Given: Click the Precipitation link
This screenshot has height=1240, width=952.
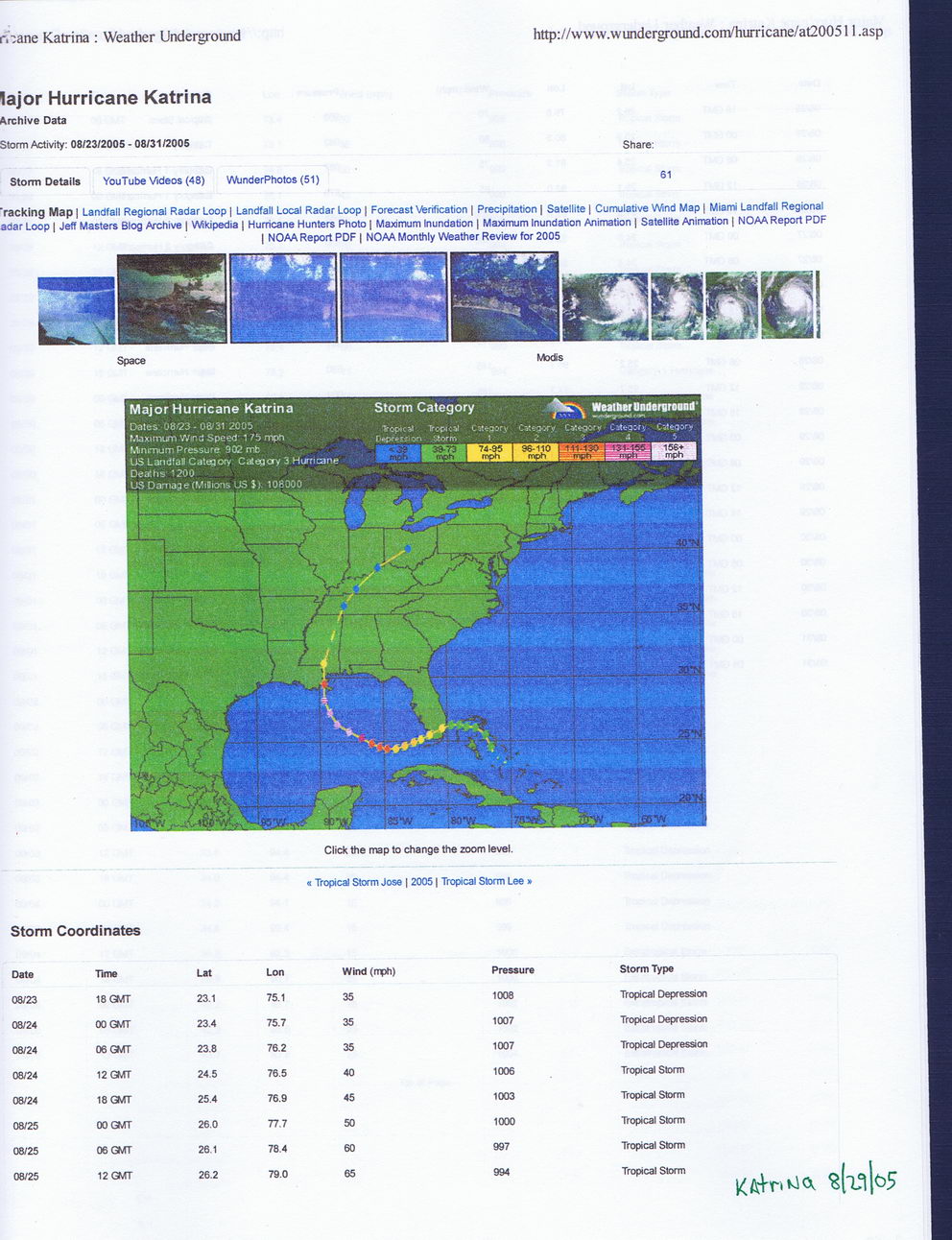Looking at the screenshot, I should pyautogui.click(x=507, y=209).
